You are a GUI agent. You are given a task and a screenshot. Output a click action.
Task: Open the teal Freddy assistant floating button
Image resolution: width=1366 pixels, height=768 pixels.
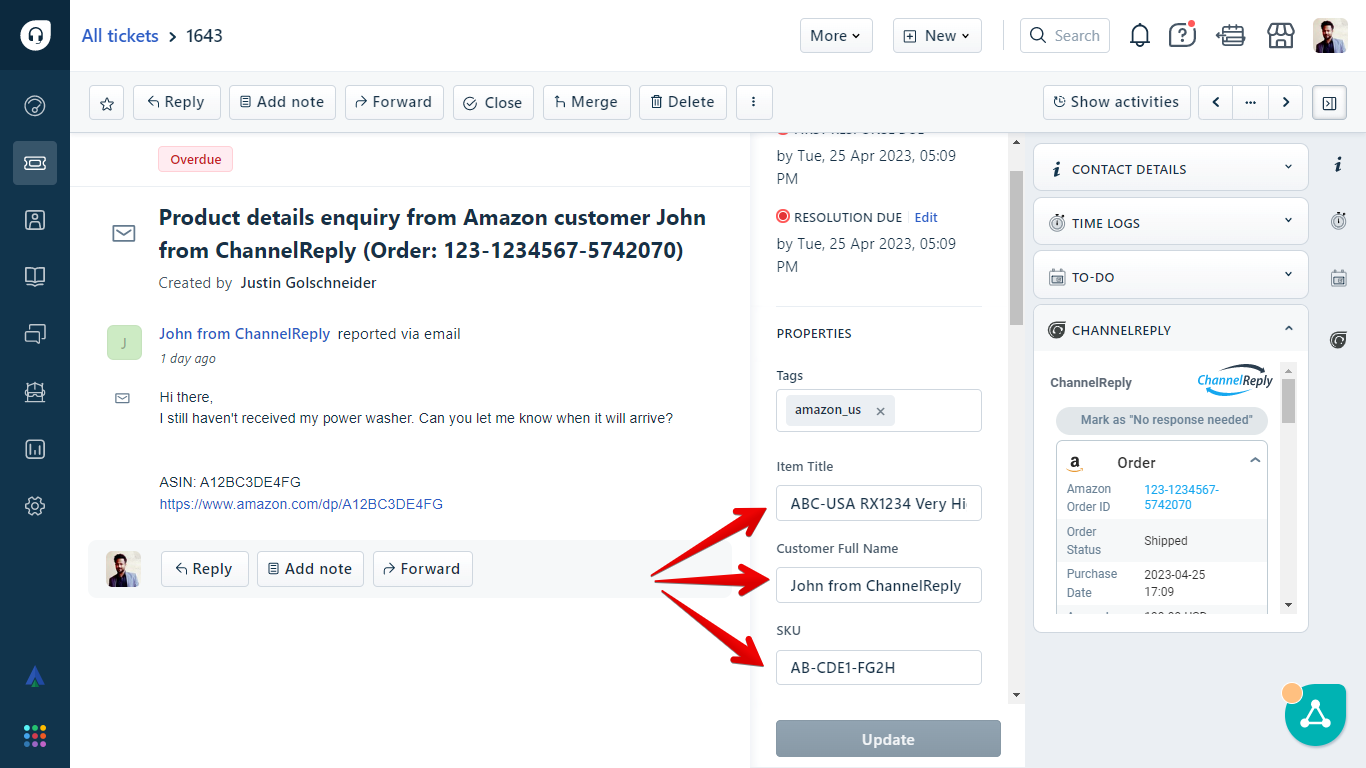[1315, 714]
